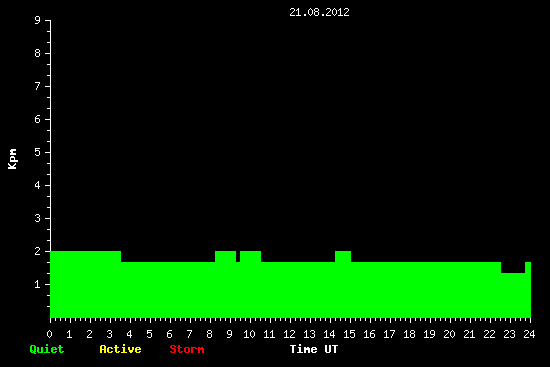Click the date label 21.08.2012

pos(319,12)
